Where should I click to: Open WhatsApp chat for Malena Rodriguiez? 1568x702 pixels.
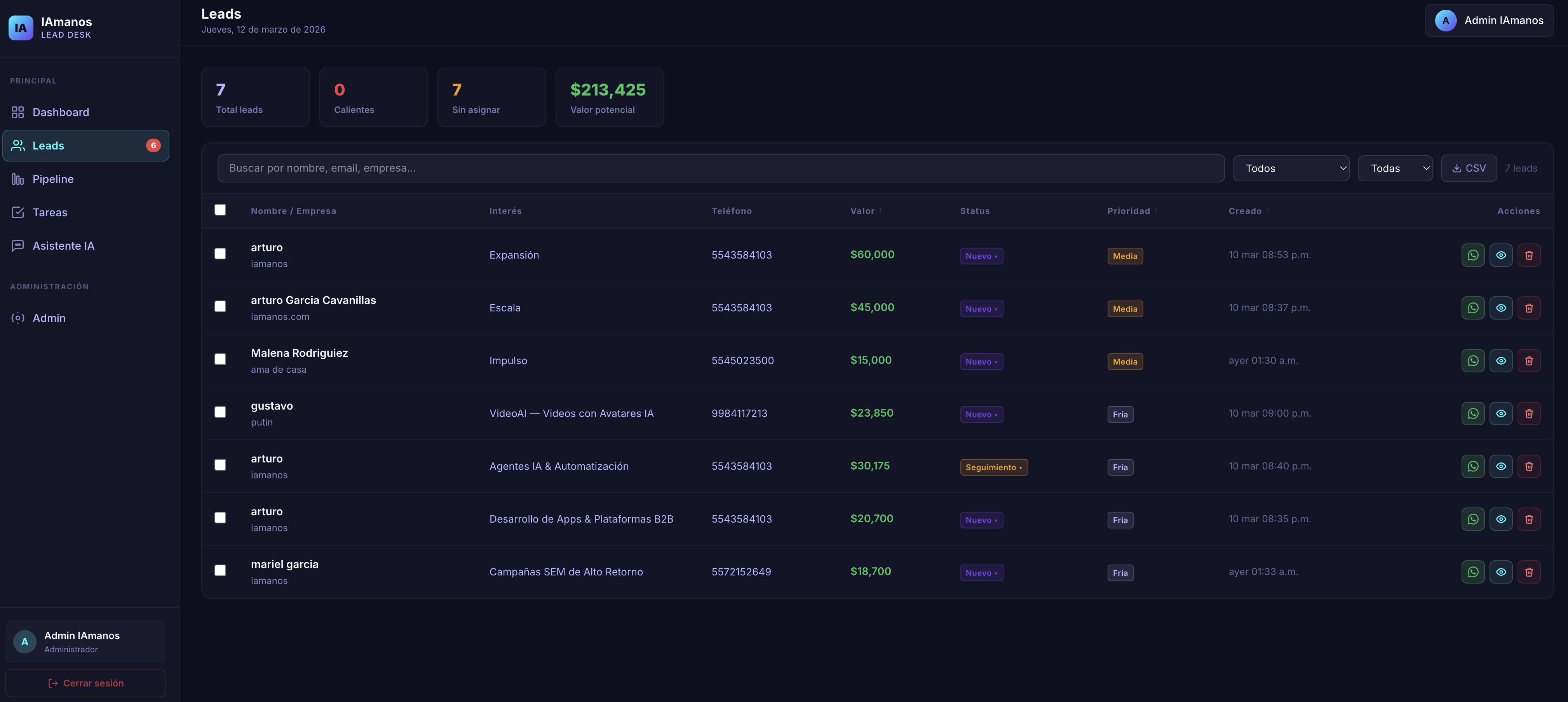tap(1472, 361)
